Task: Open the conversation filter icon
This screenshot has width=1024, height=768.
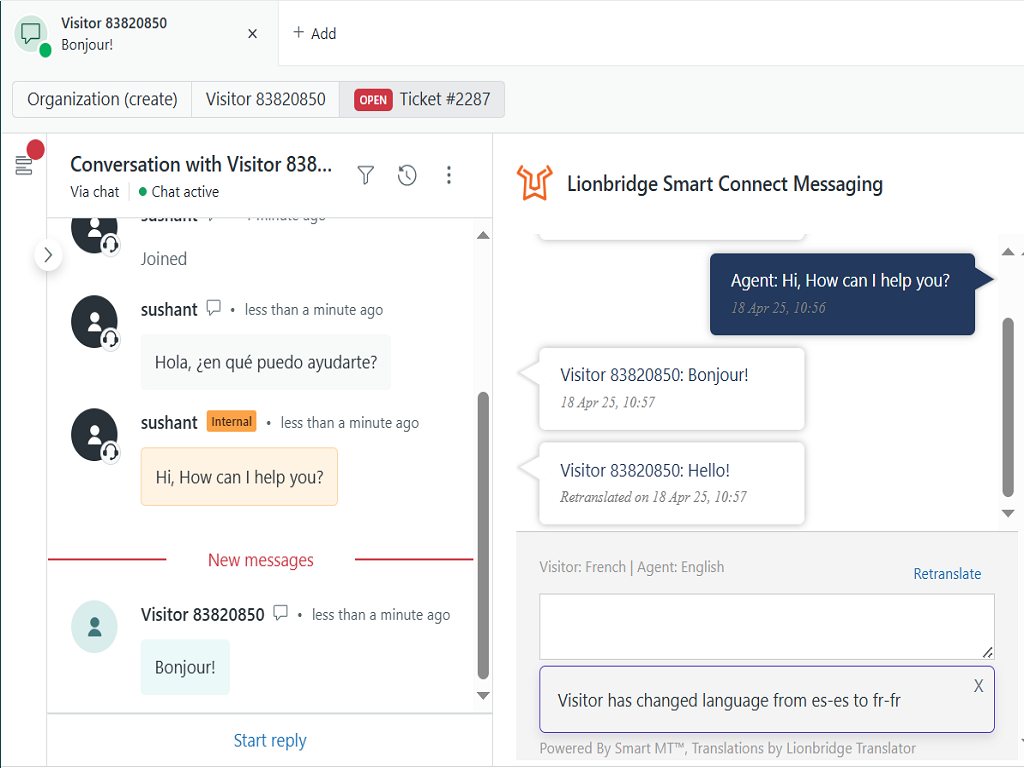Action: click(x=366, y=176)
